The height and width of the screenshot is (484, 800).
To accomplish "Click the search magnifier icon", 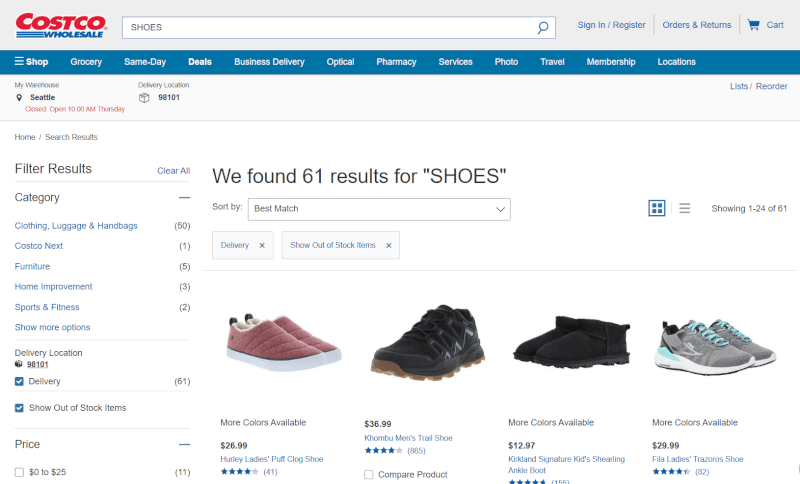I will (x=543, y=28).
